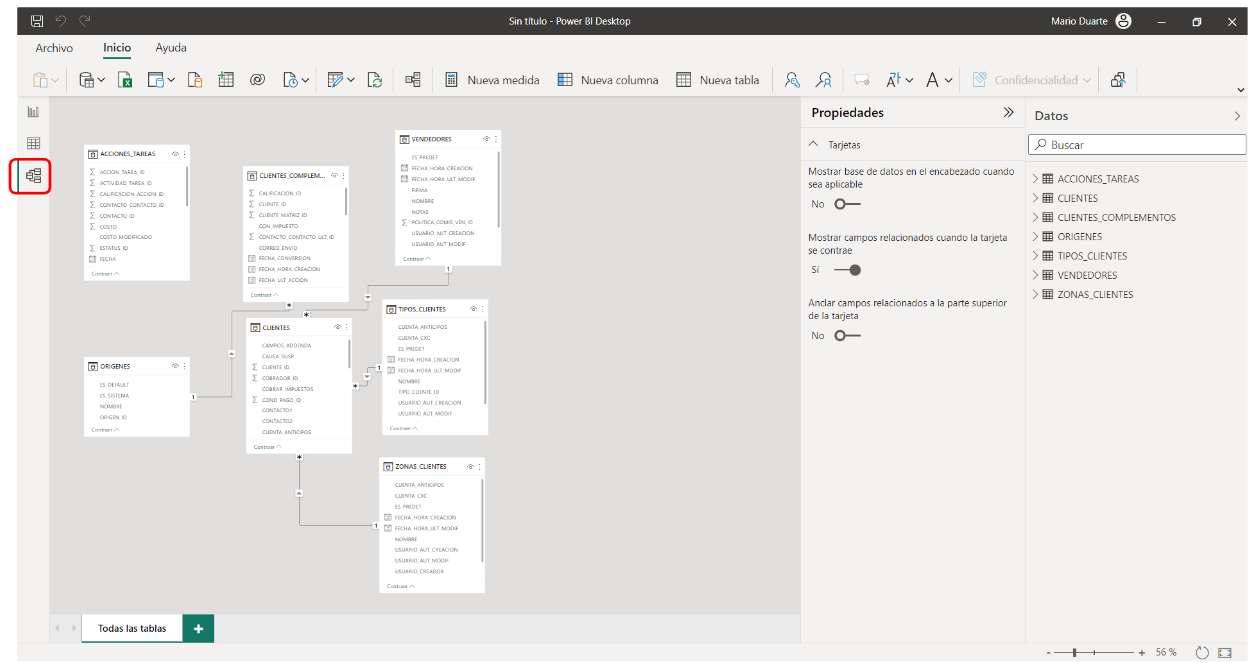Click Nueva medida button
The image size is (1251, 663).
click(x=492, y=80)
